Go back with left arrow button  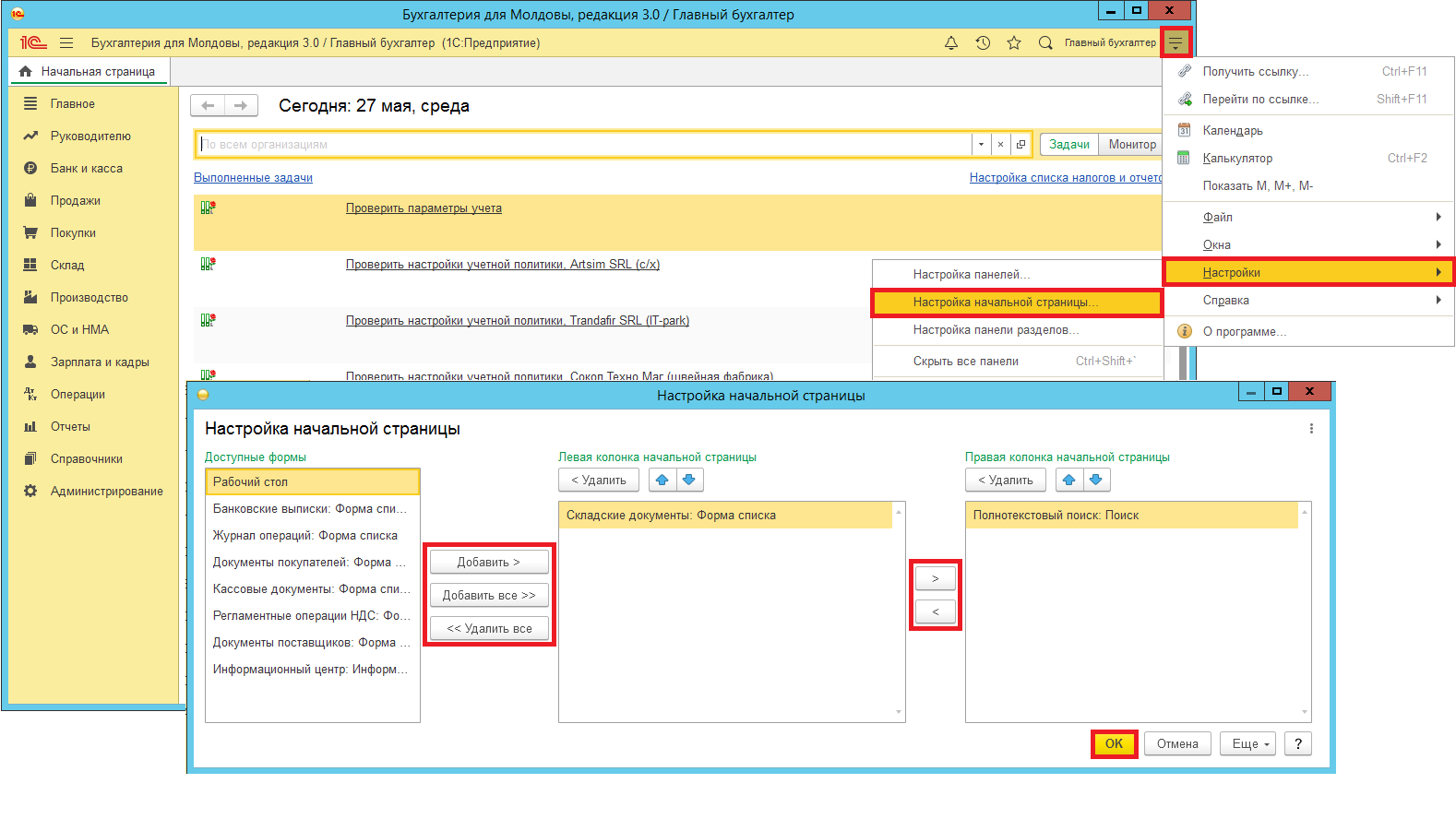(208, 105)
